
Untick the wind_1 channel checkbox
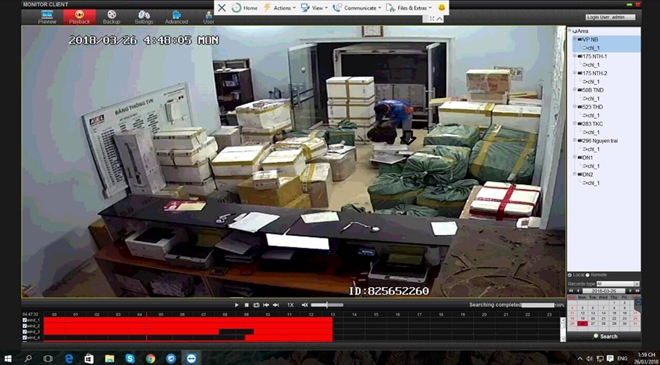[24, 320]
